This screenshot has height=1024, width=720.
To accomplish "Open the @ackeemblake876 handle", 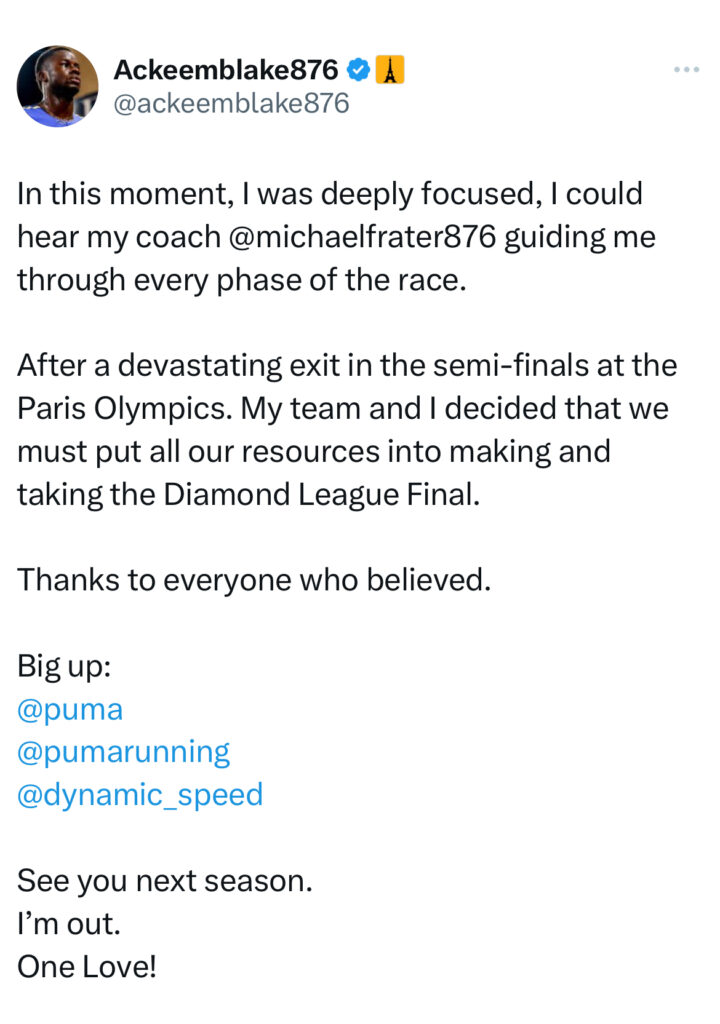I will tap(231, 104).
